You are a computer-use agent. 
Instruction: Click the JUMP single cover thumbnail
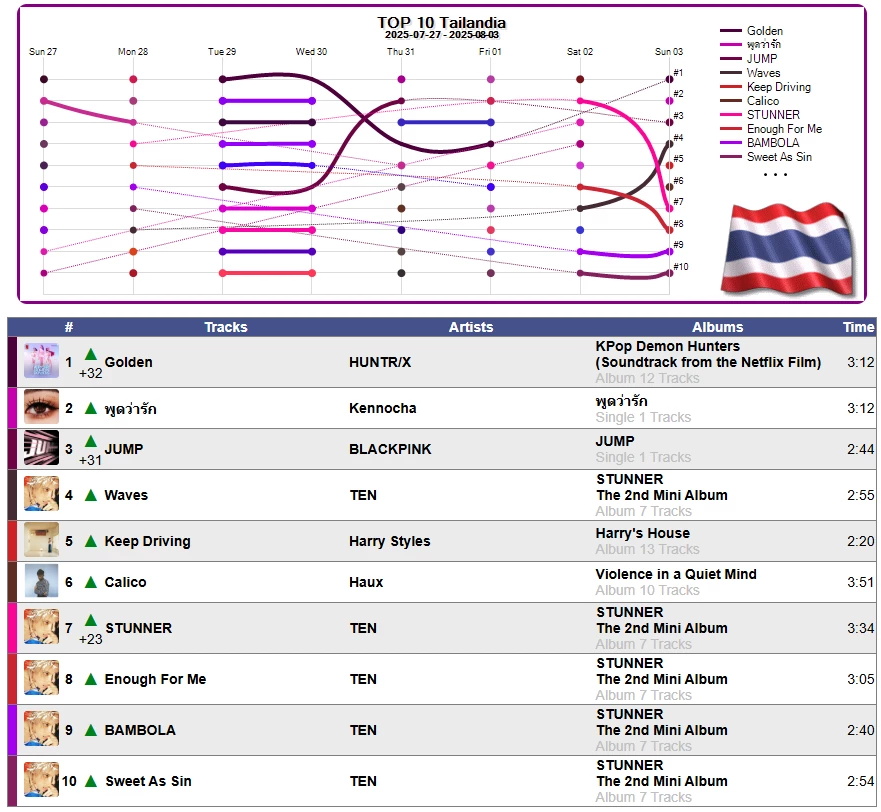(41, 448)
